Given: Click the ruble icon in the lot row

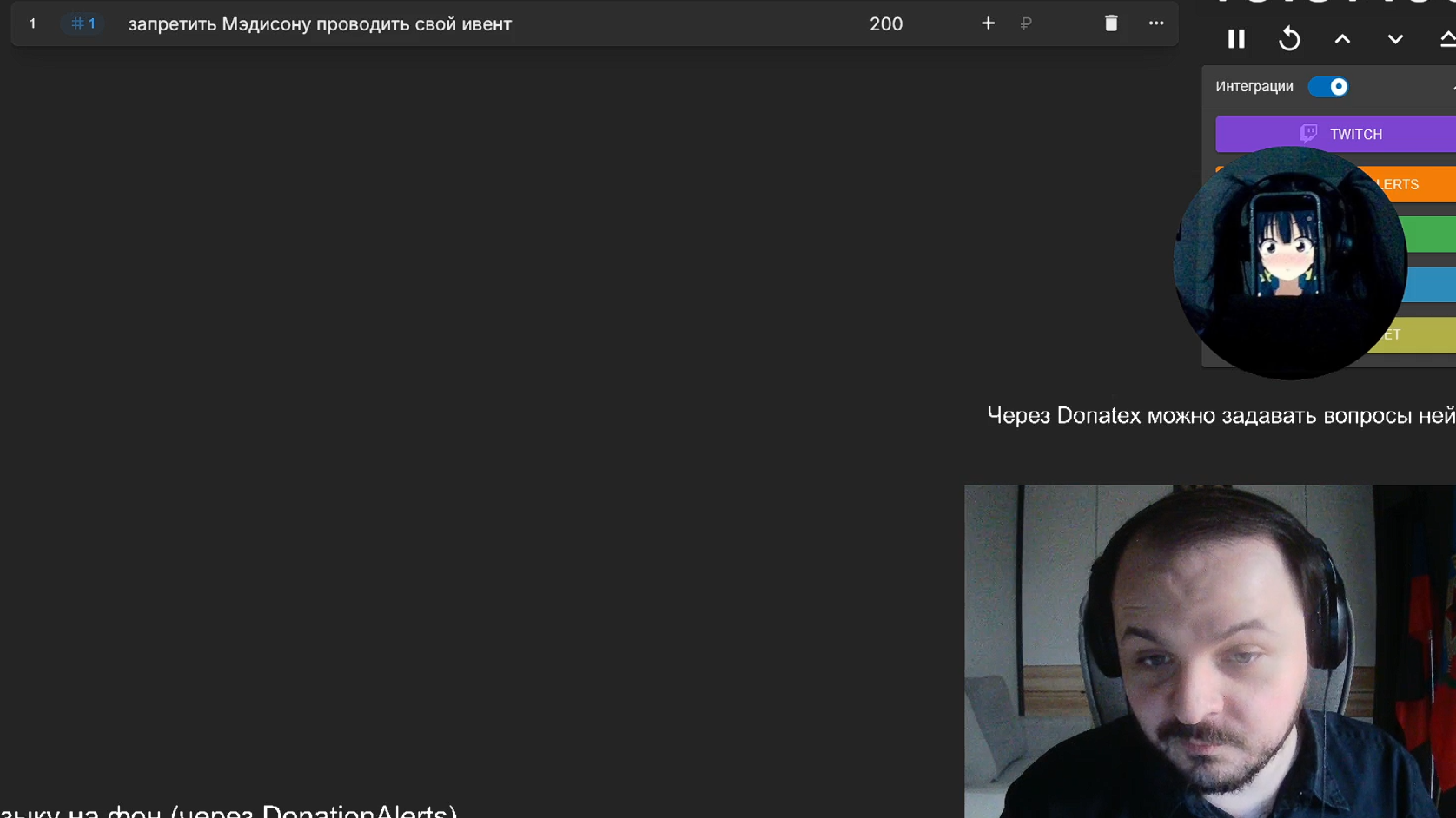Looking at the screenshot, I should (1026, 24).
